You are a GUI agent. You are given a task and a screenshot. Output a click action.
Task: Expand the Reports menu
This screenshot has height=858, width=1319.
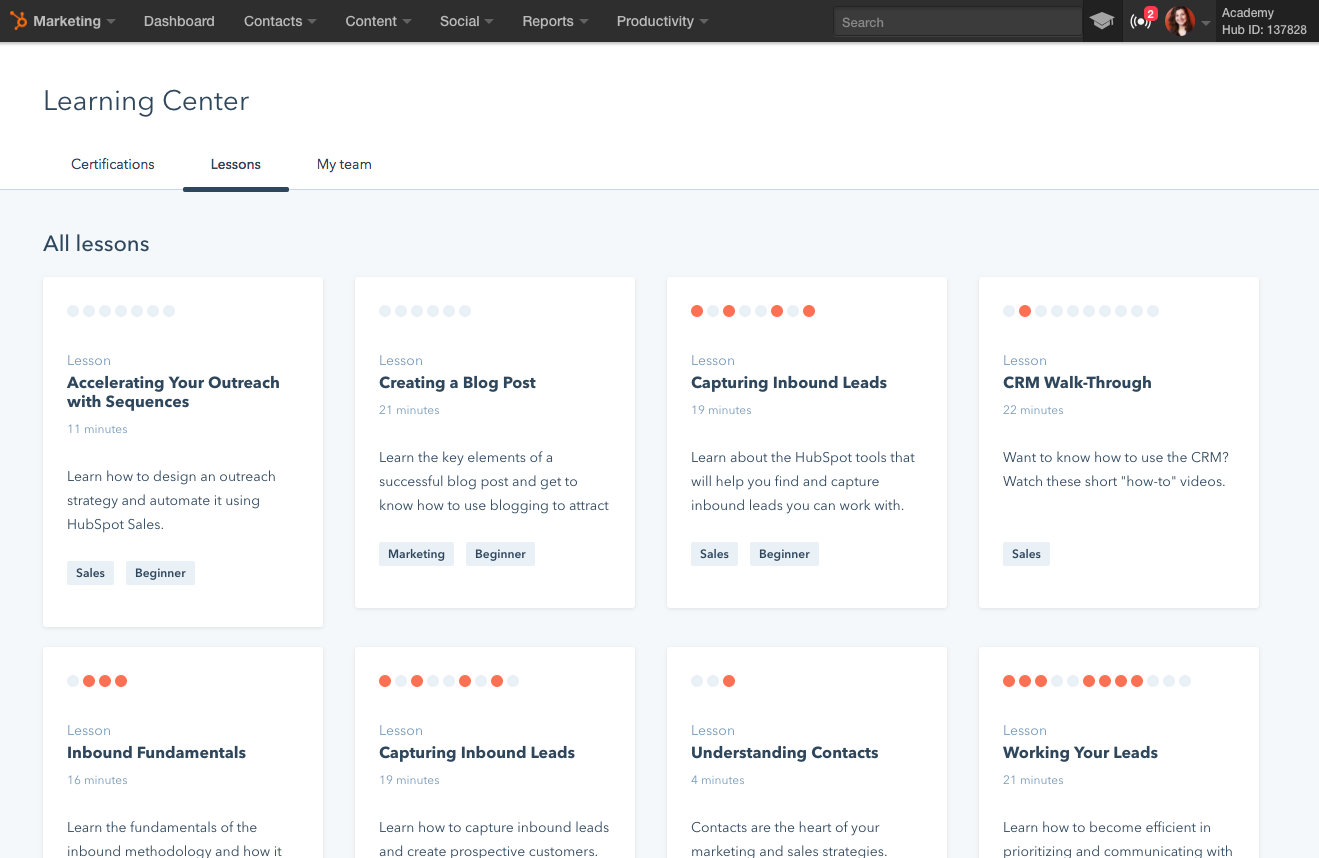555,21
